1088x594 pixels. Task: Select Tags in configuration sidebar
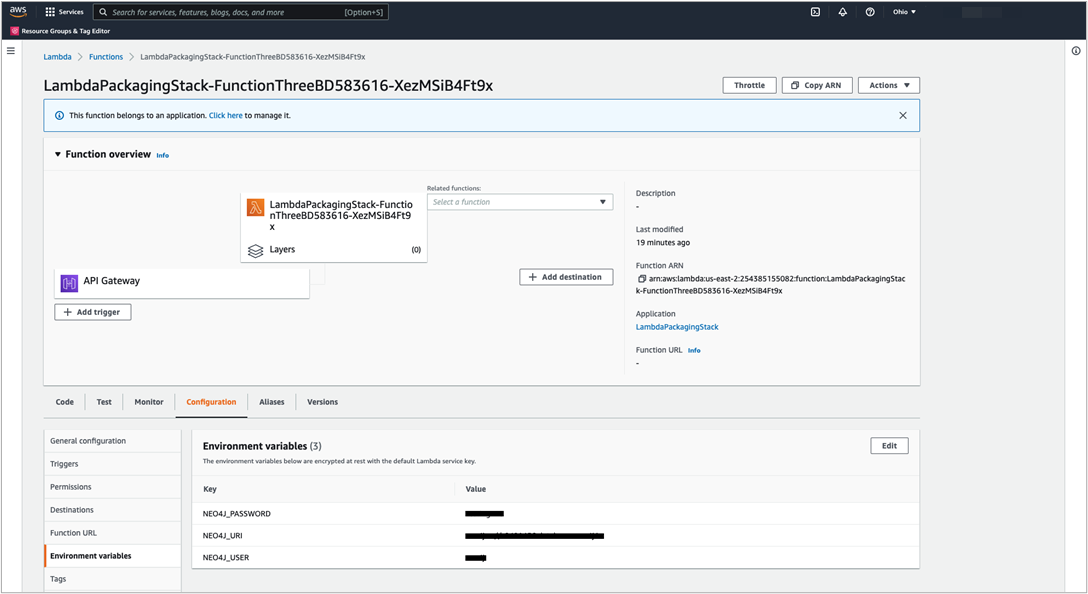tap(112, 579)
